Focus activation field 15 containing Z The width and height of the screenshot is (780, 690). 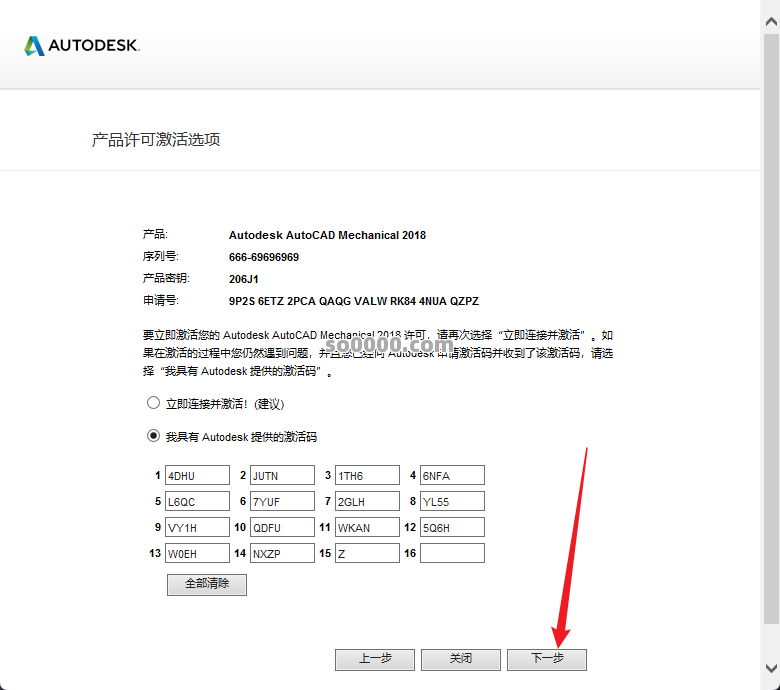coord(367,553)
